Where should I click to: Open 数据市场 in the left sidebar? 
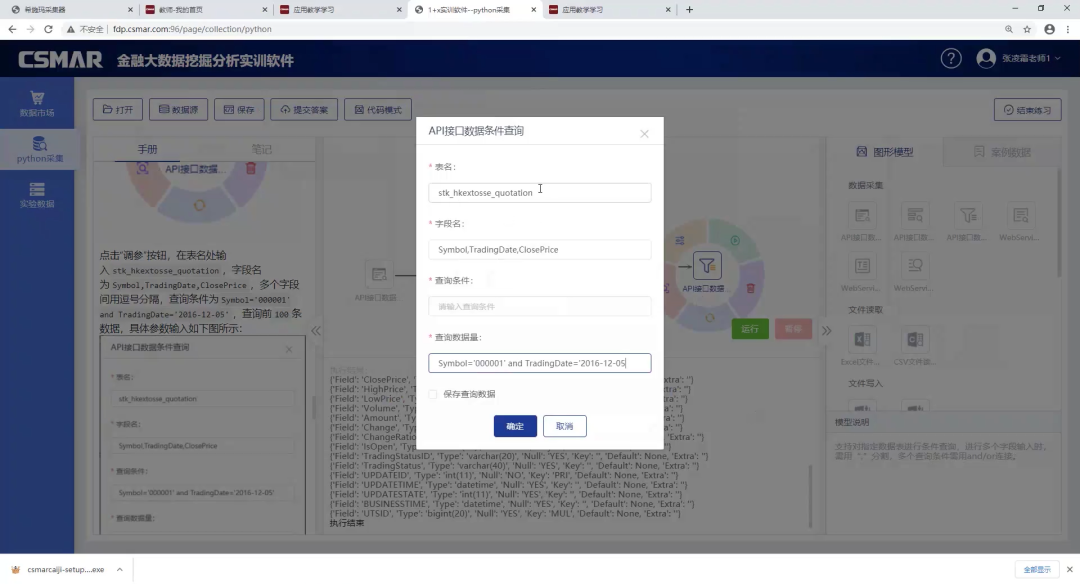(x=37, y=104)
